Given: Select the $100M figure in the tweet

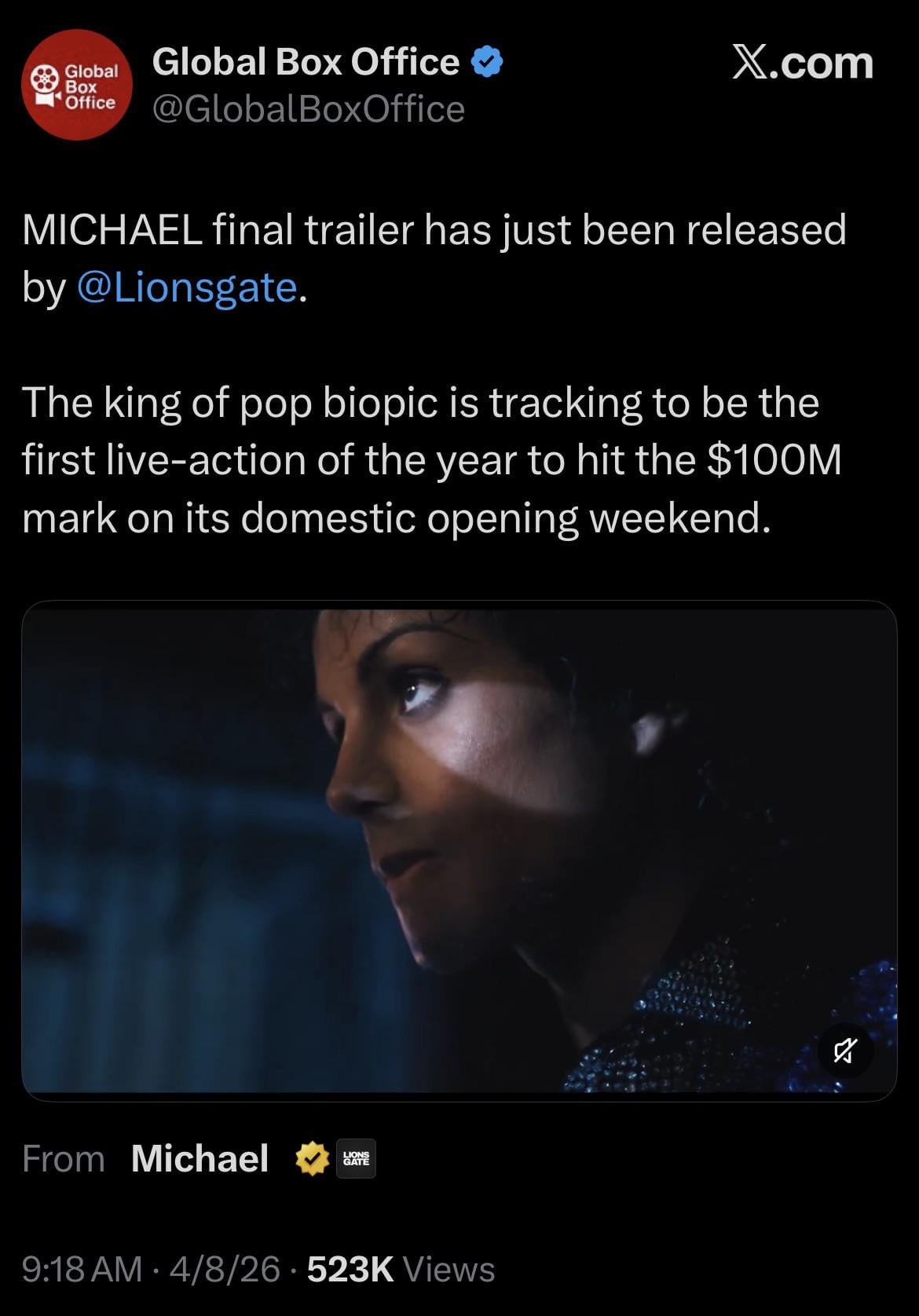Looking at the screenshot, I should [x=774, y=459].
